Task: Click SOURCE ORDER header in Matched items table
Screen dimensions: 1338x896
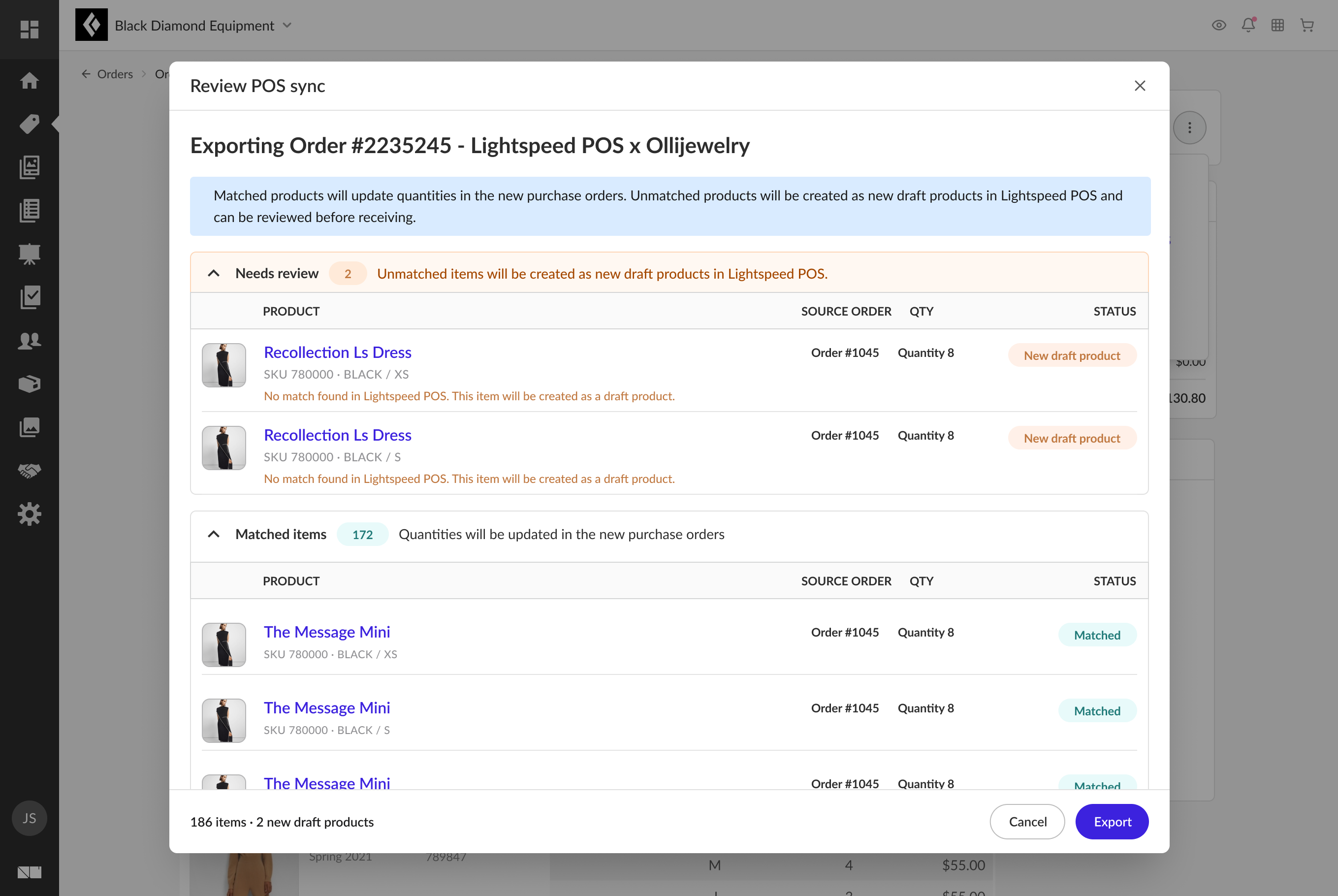Action: click(846, 580)
